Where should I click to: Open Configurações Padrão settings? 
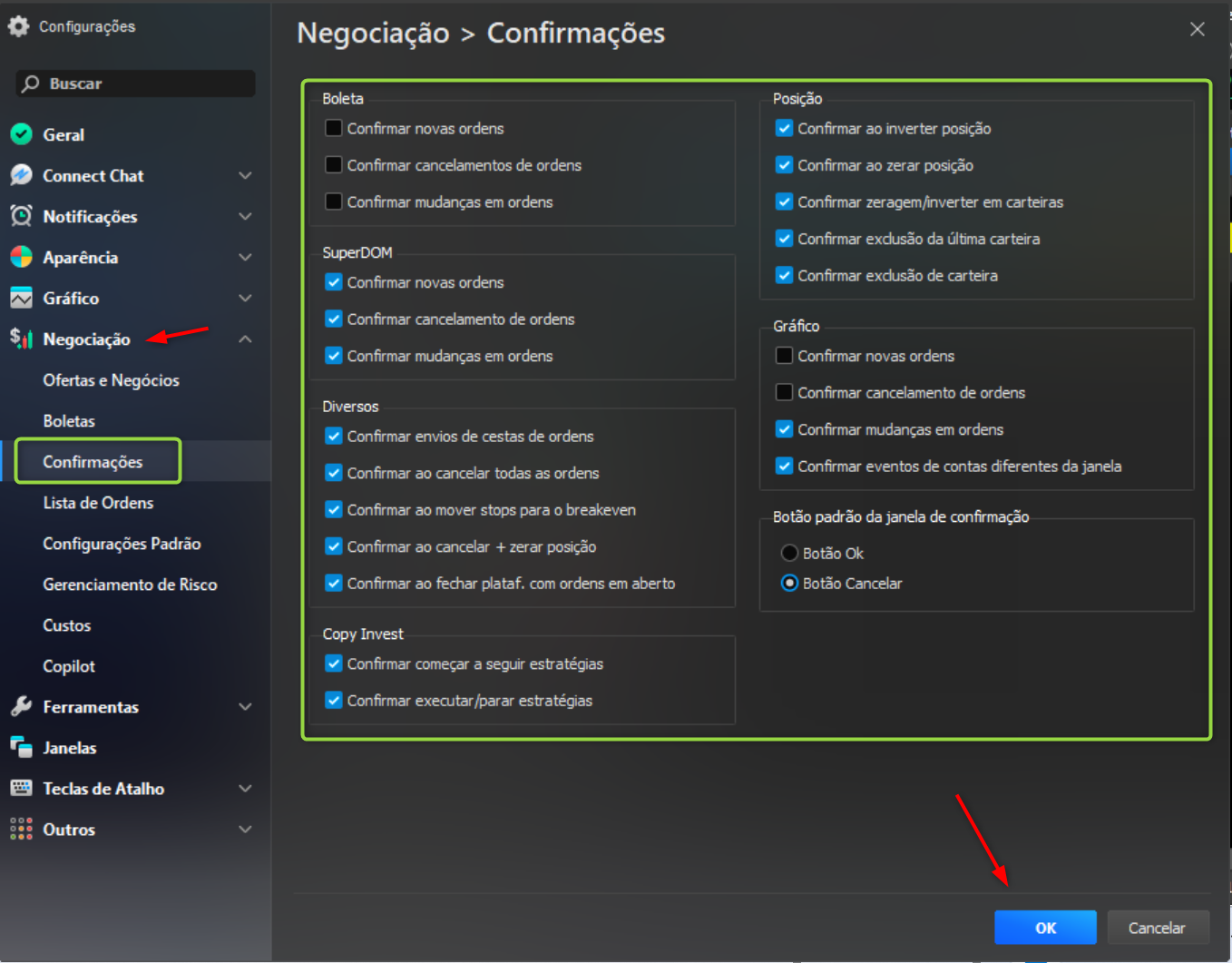(122, 544)
